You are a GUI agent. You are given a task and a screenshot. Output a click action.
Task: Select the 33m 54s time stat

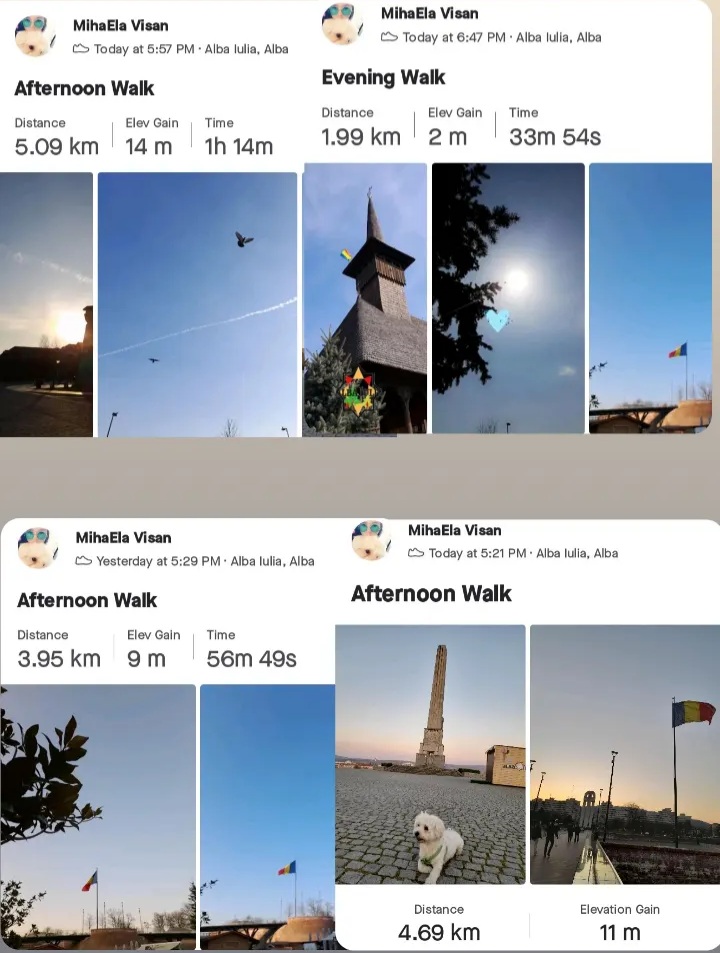pos(555,128)
